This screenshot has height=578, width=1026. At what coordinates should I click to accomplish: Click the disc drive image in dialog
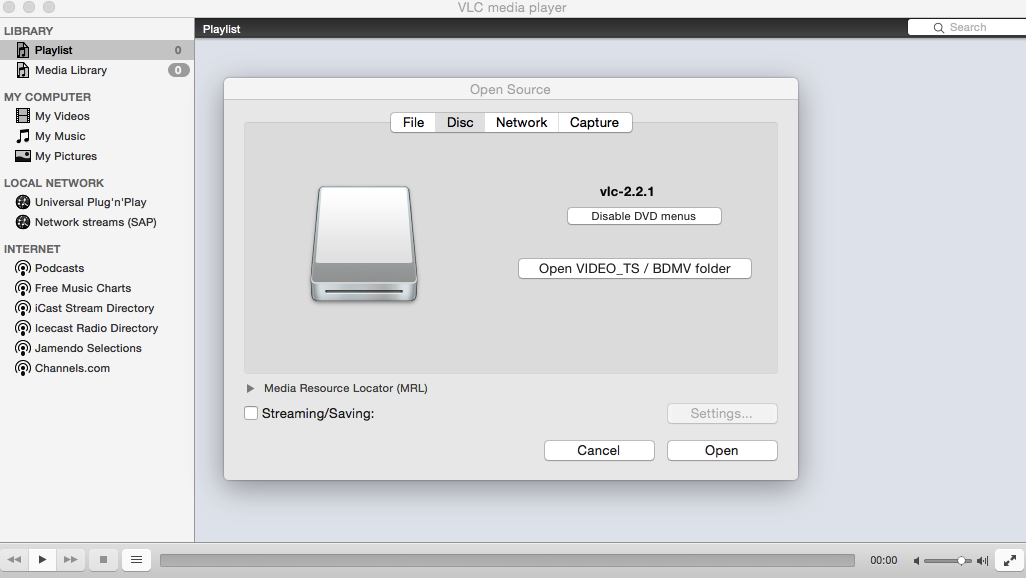364,244
